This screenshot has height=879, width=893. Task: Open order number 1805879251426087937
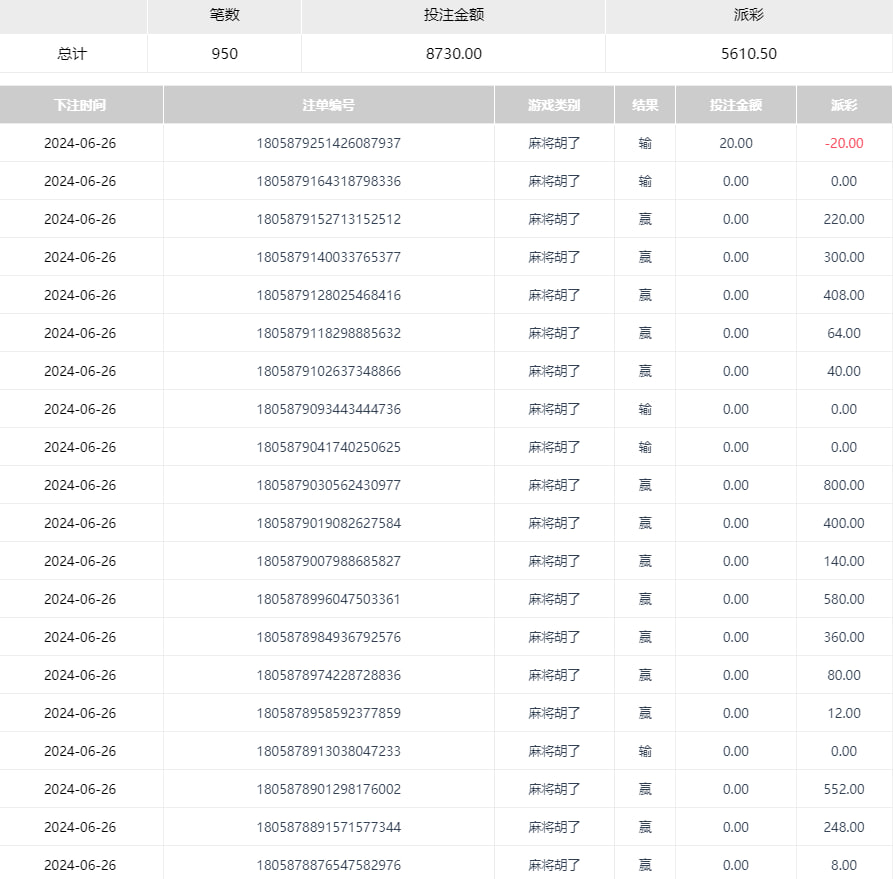tap(328, 143)
